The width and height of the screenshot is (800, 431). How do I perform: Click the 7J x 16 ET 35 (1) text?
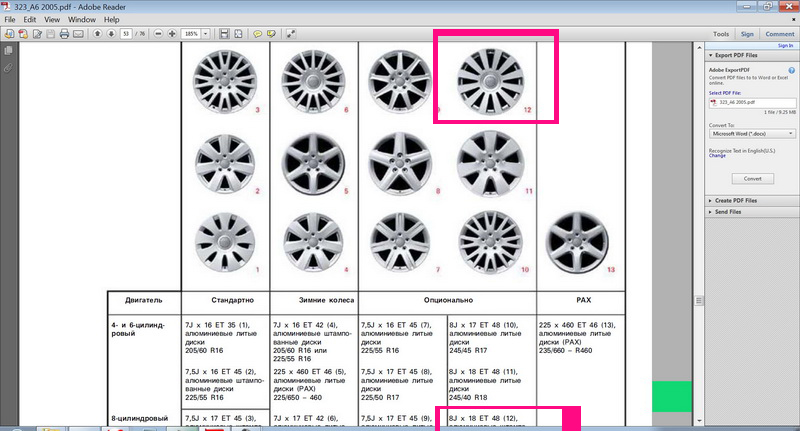pyautogui.click(x=217, y=325)
